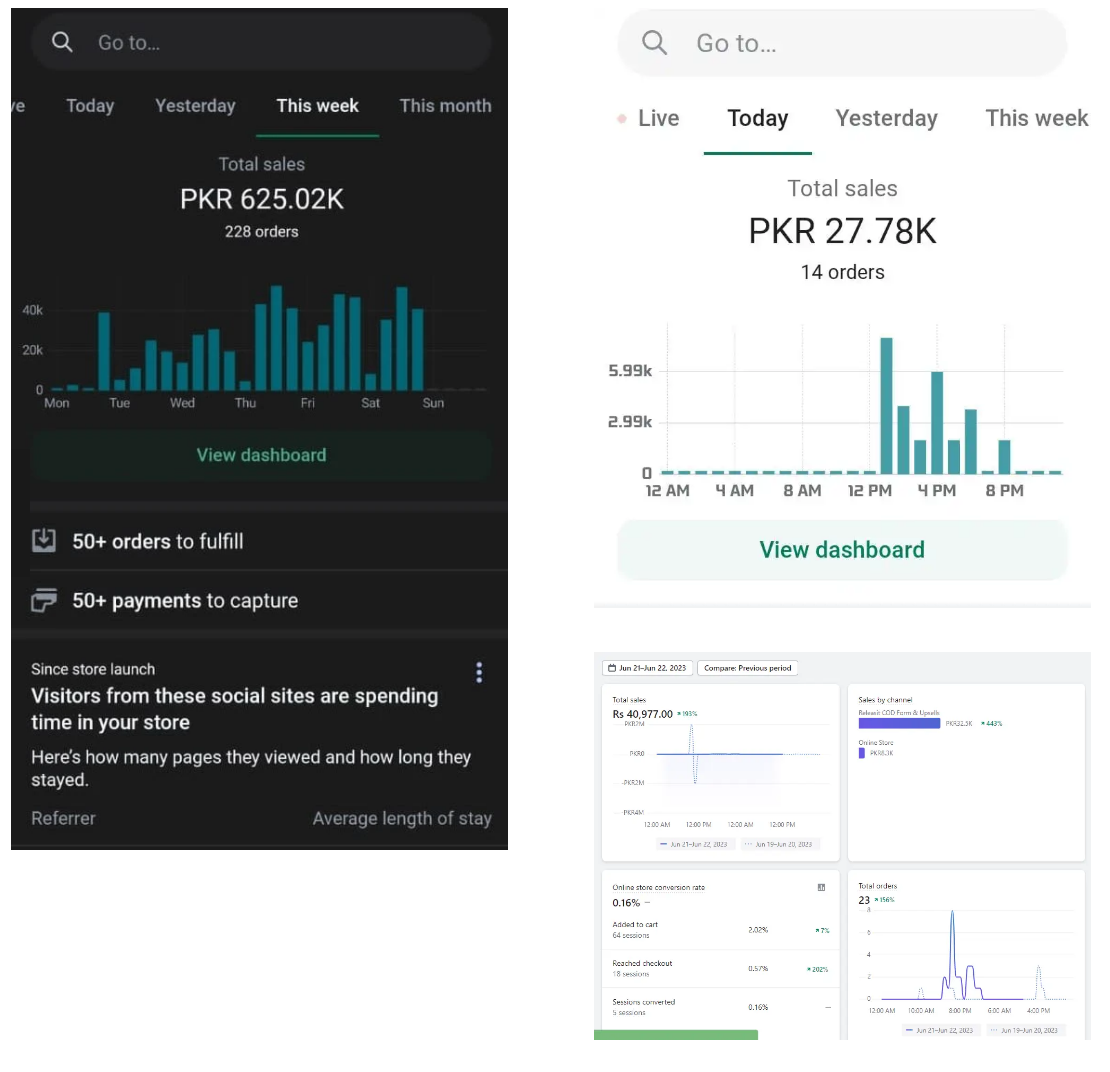1110x1072 pixels.
Task: Select the Yesterday tab in the light panel
Action: pos(886,118)
